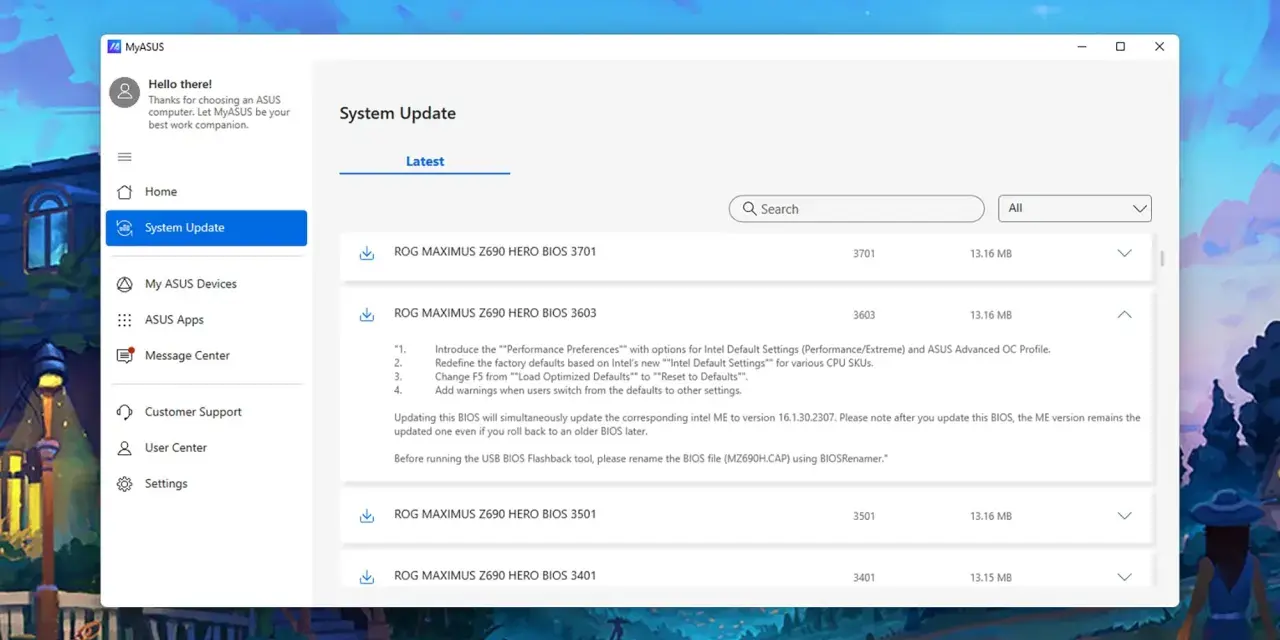Open User Center menu item
1280x640 pixels.
coord(206,448)
